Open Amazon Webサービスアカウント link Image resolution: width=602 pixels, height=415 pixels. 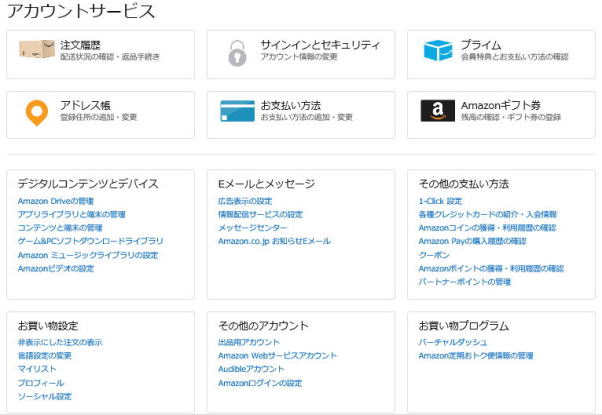(277, 356)
